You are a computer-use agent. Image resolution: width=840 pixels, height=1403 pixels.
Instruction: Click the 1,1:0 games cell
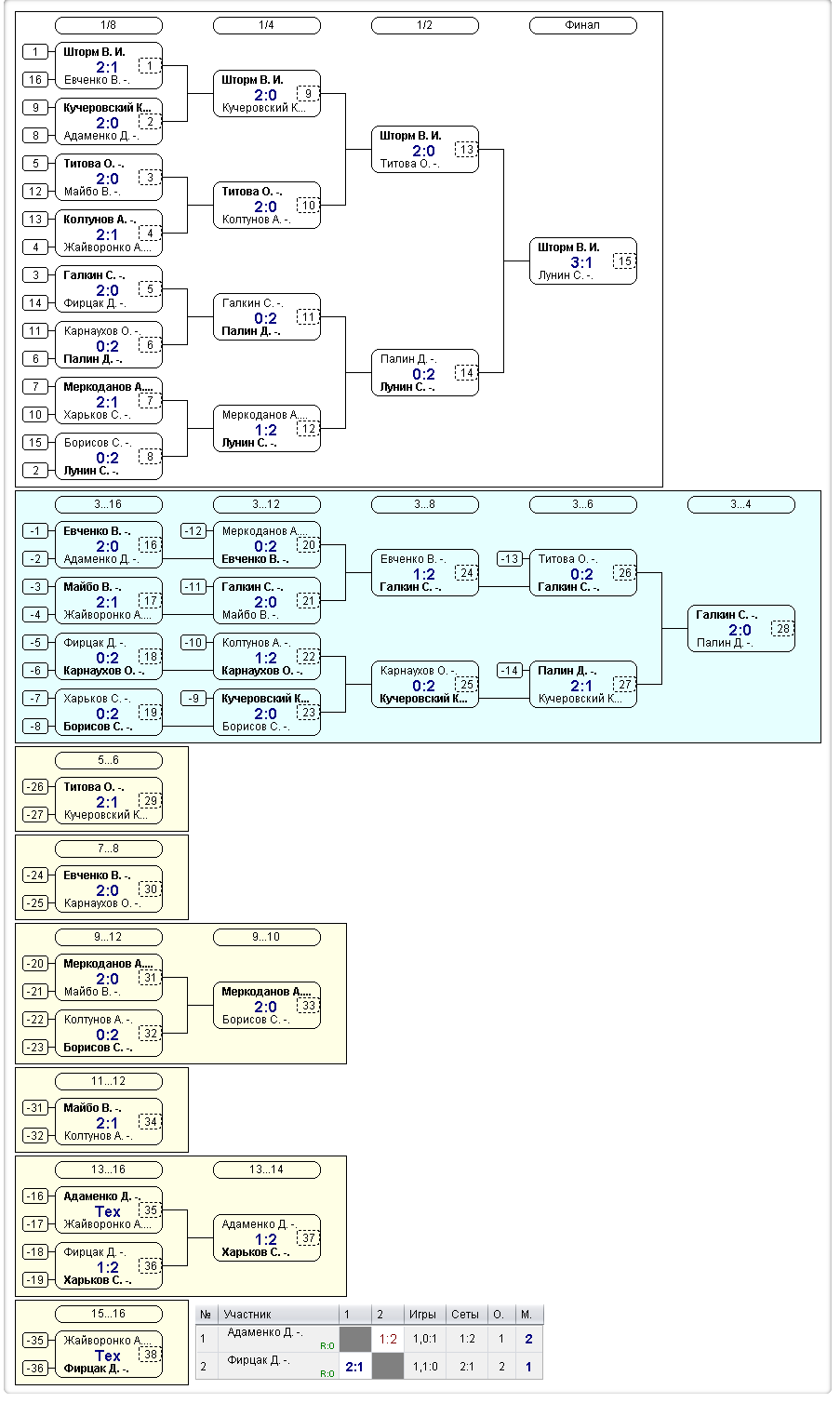424,1367
